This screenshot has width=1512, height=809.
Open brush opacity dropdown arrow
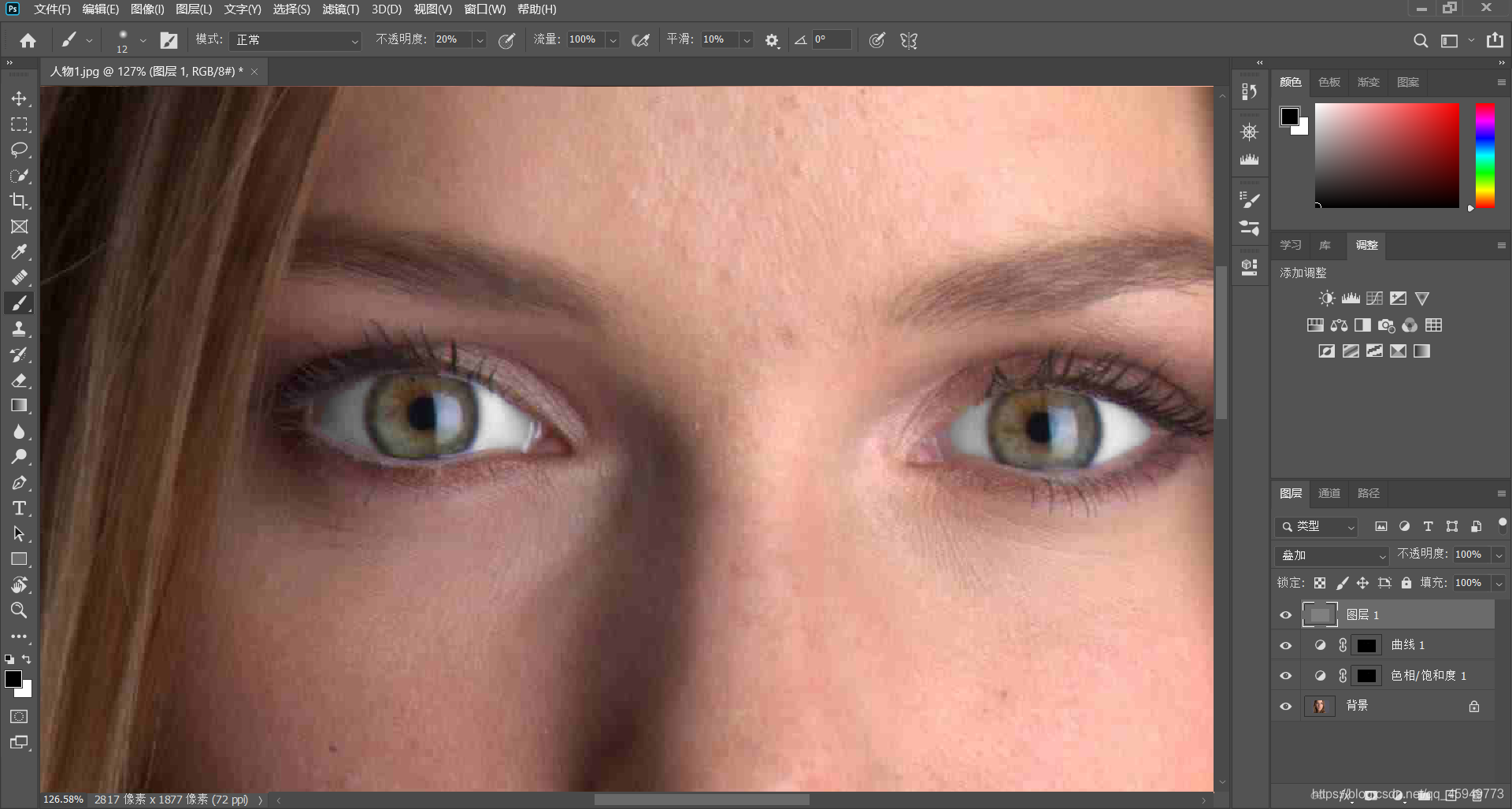point(480,40)
